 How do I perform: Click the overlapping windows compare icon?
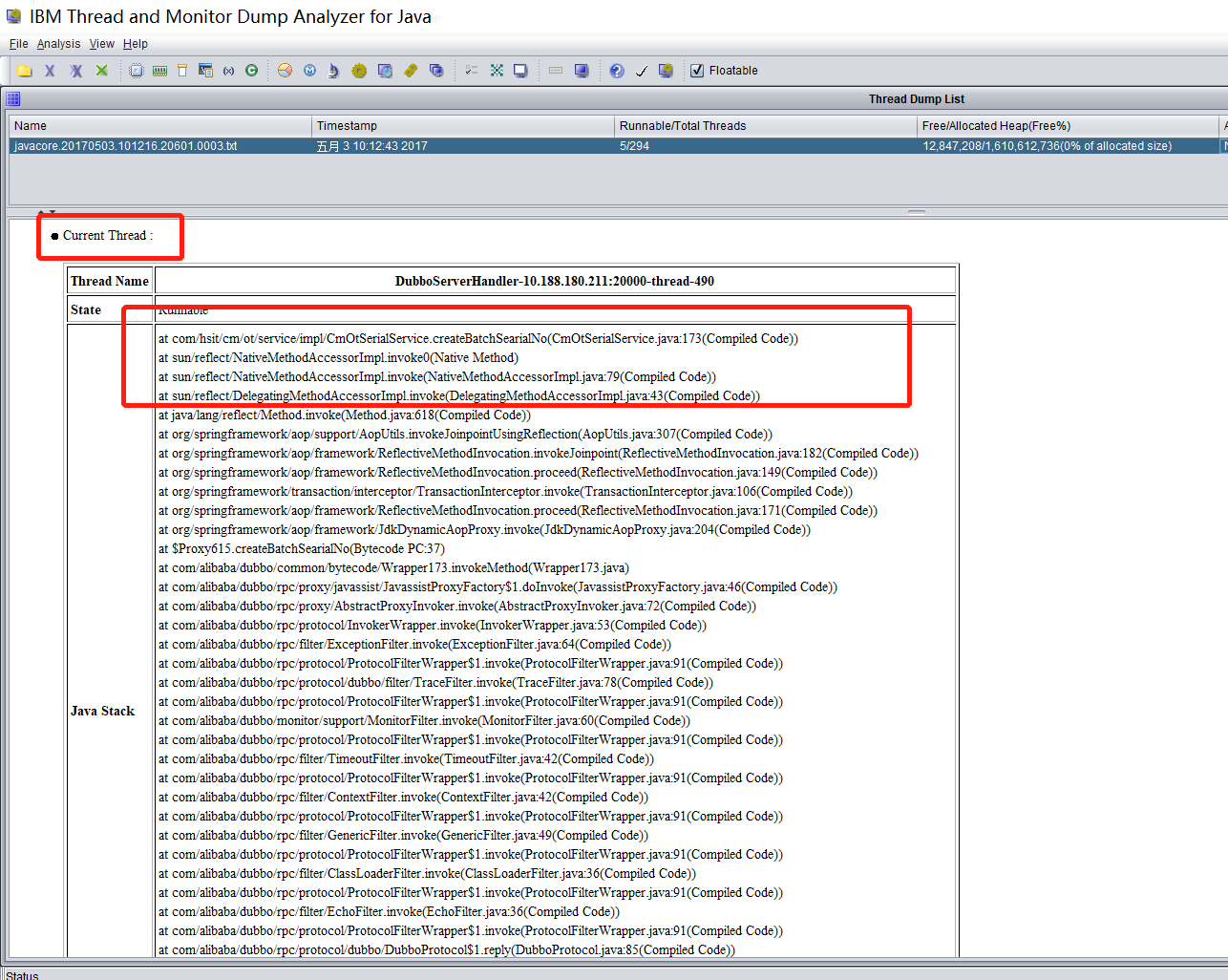click(436, 71)
